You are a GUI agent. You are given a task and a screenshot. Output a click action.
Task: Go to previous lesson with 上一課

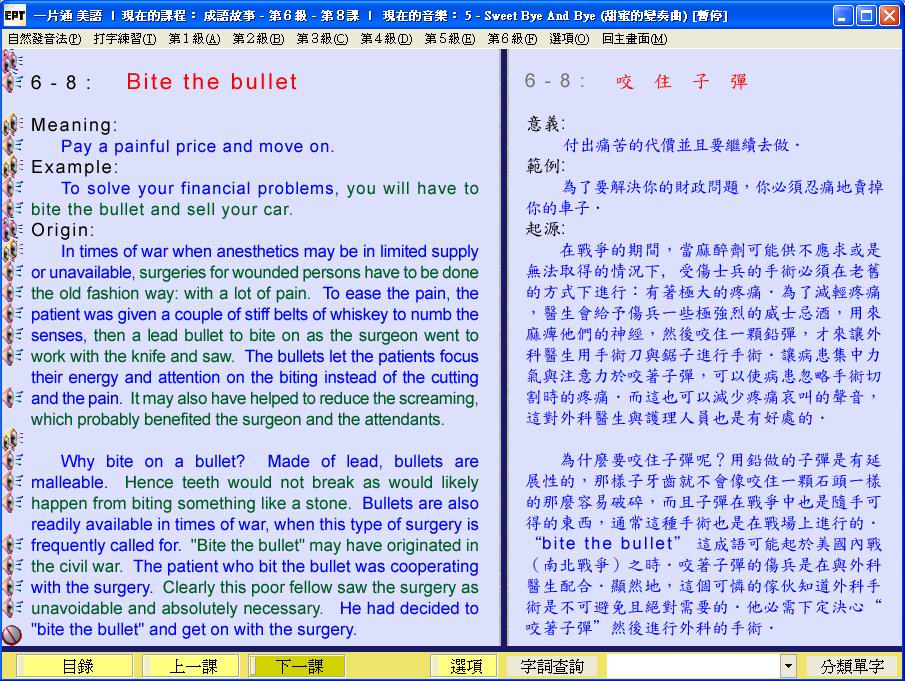(189, 666)
